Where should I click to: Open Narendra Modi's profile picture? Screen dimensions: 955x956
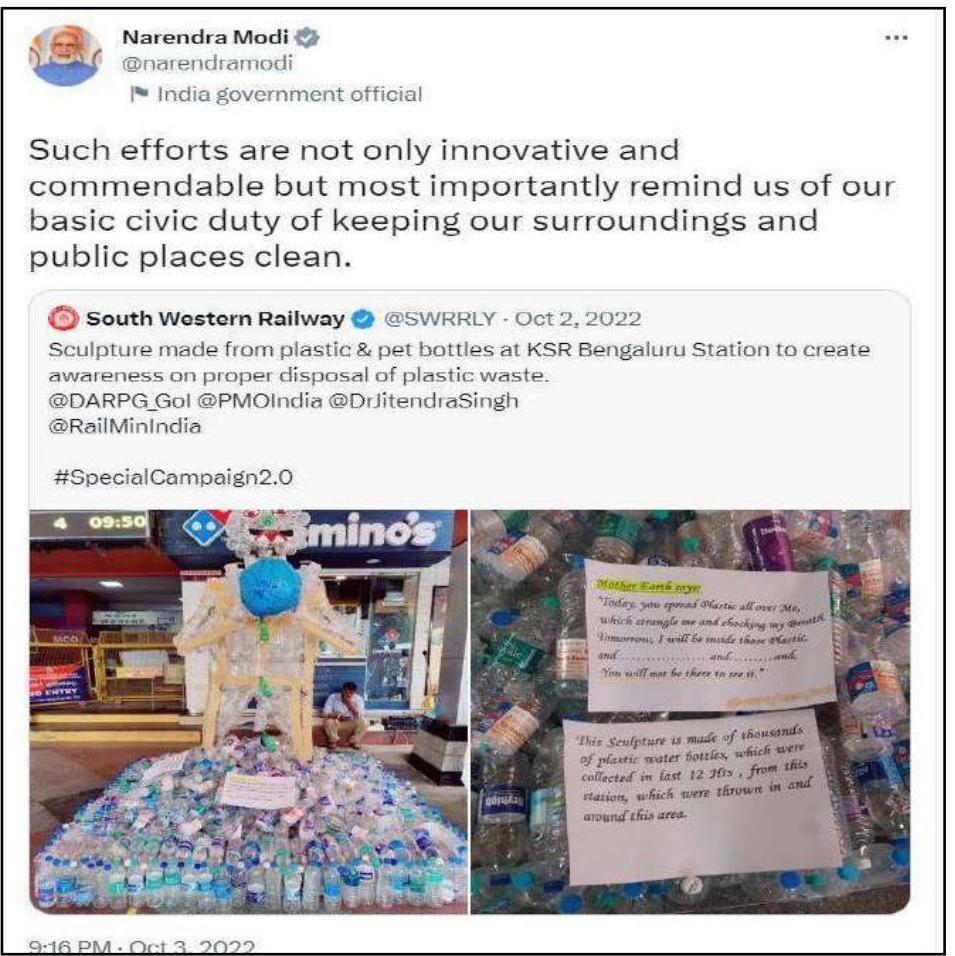click(65, 55)
